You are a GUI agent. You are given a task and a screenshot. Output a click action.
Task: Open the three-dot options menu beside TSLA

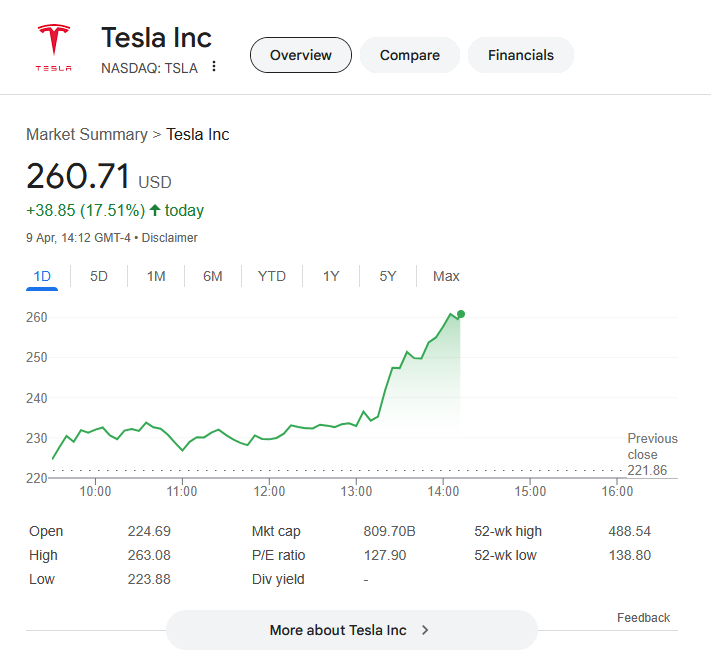click(214, 67)
